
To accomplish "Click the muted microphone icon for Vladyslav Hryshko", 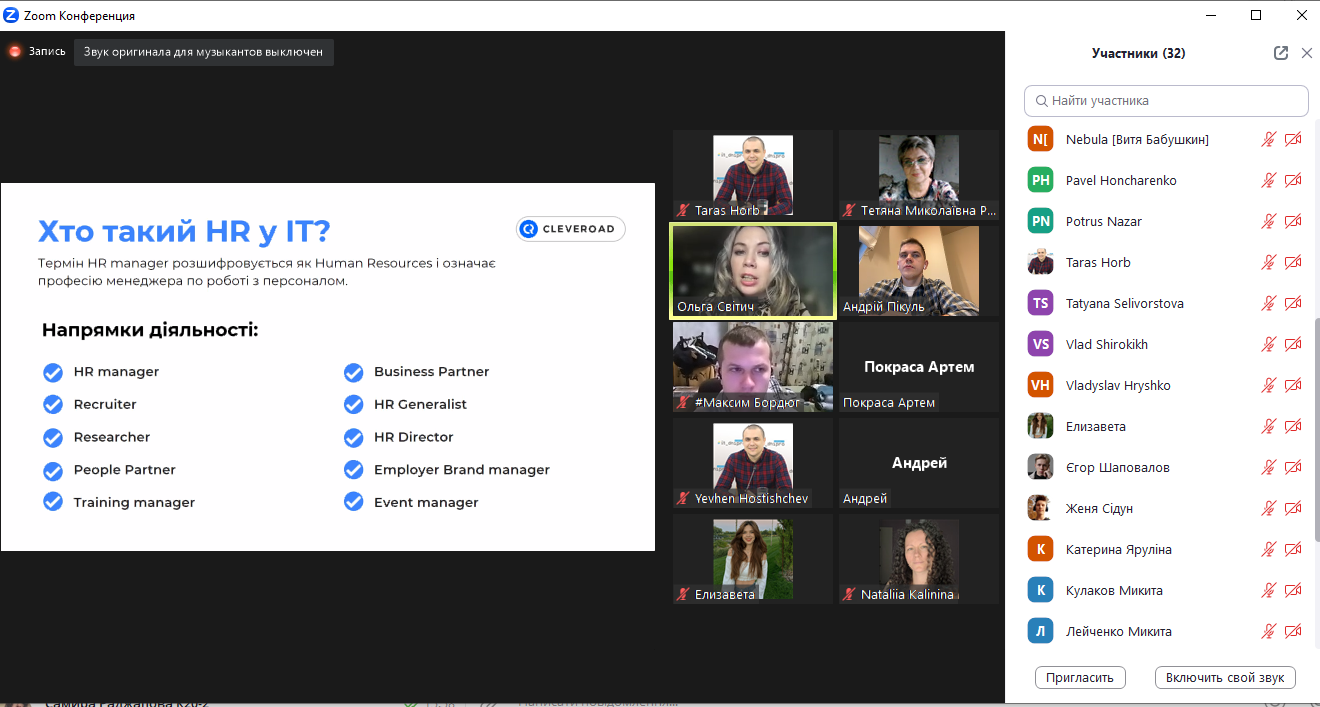I will 1268,385.
